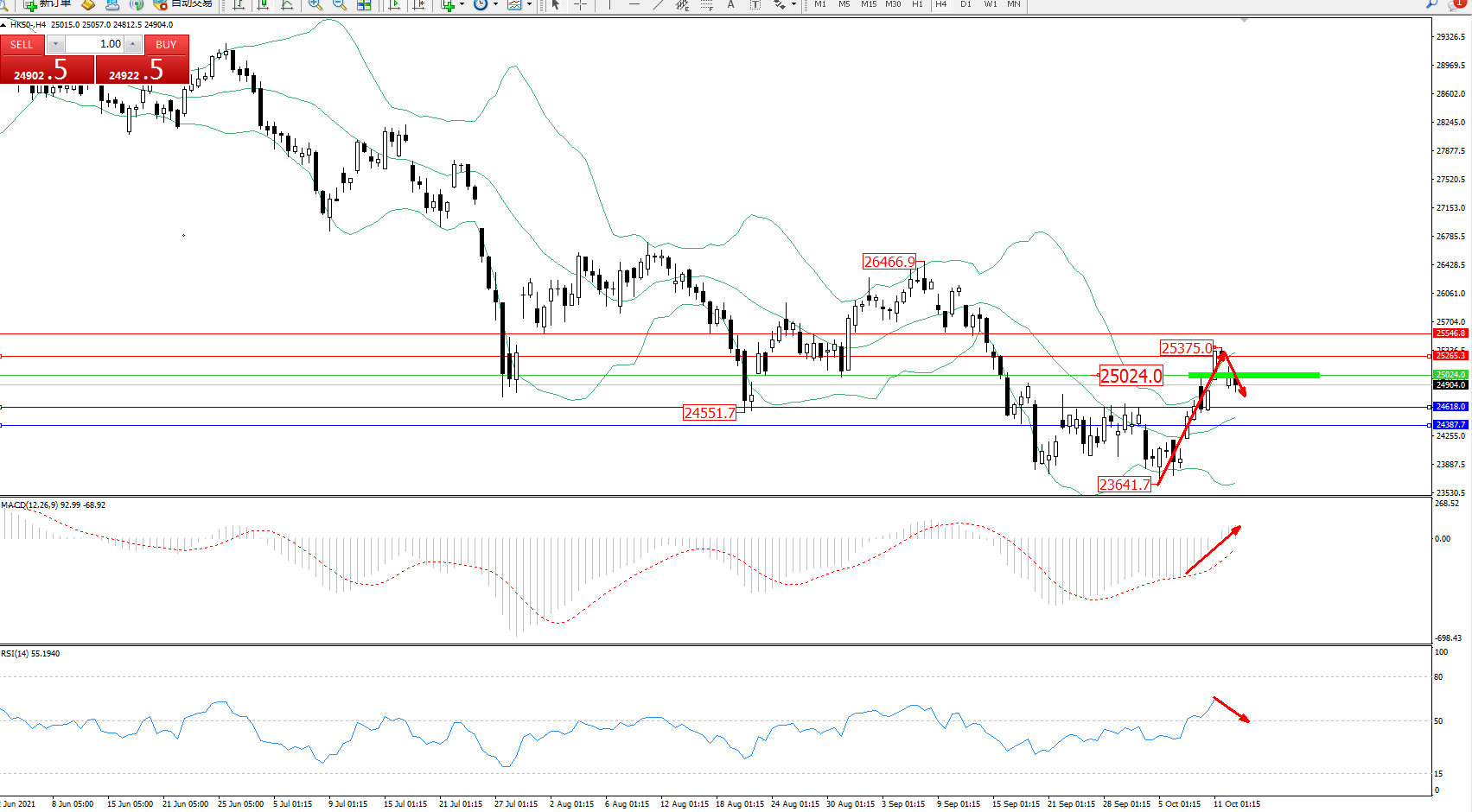Expand the Periods clock dropdown arrow
Viewport: 1472px width, 812px height.
(495, 4)
